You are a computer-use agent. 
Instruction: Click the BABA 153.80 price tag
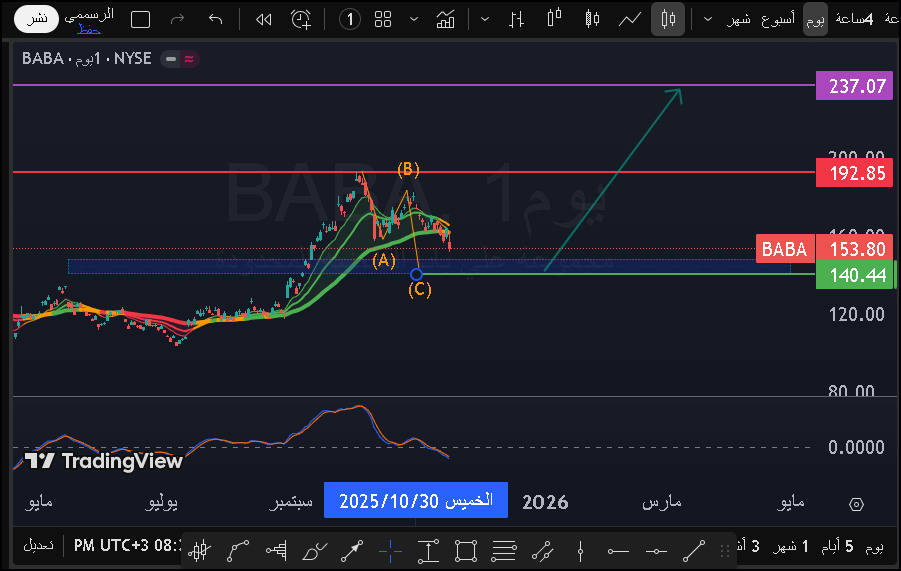[x=824, y=249]
